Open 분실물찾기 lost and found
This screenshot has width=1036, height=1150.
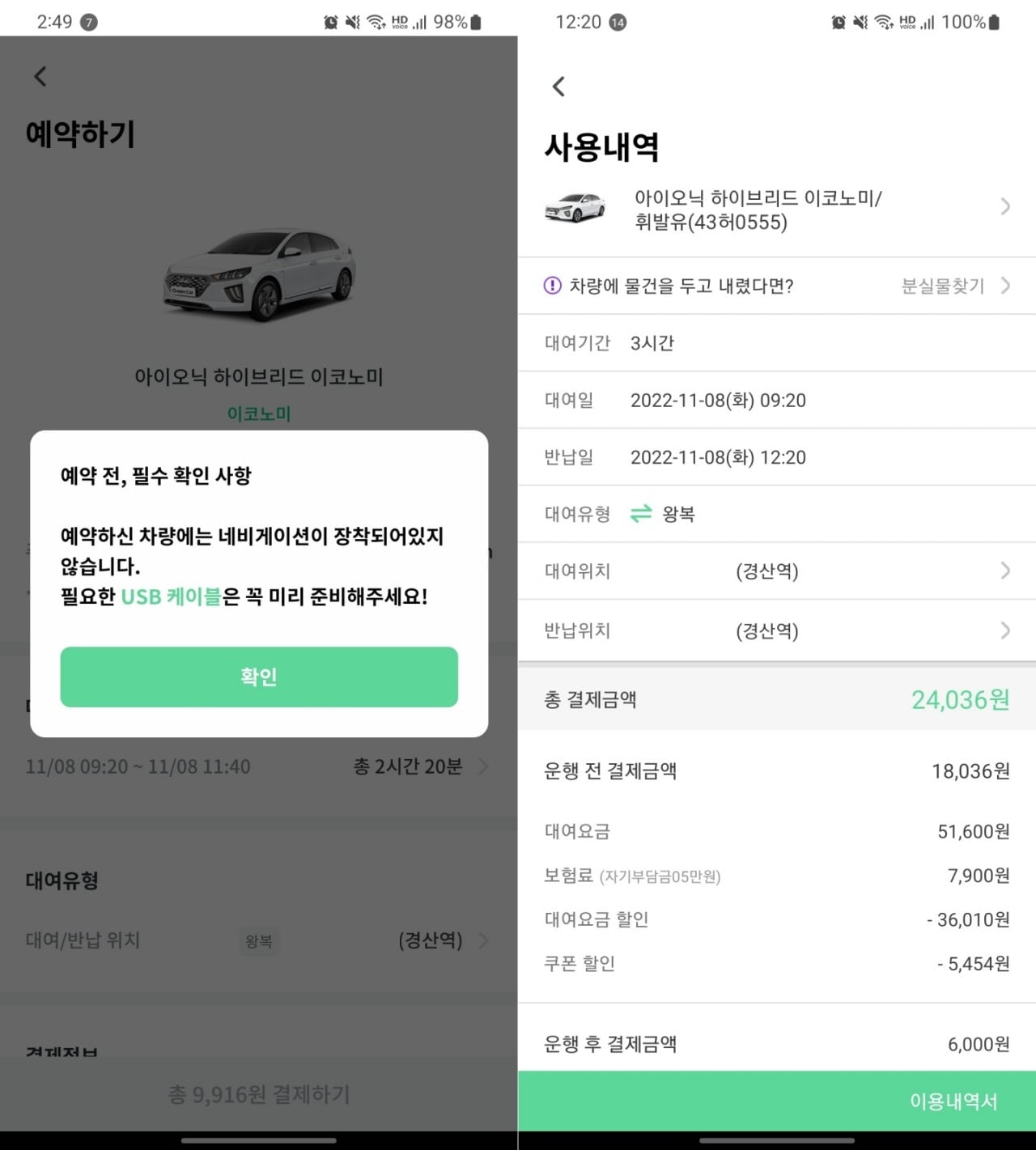pyautogui.click(x=941, y=286)
